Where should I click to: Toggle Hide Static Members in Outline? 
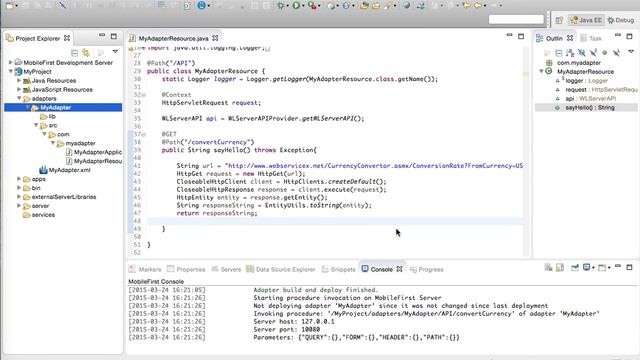click(x=593, y=53)
